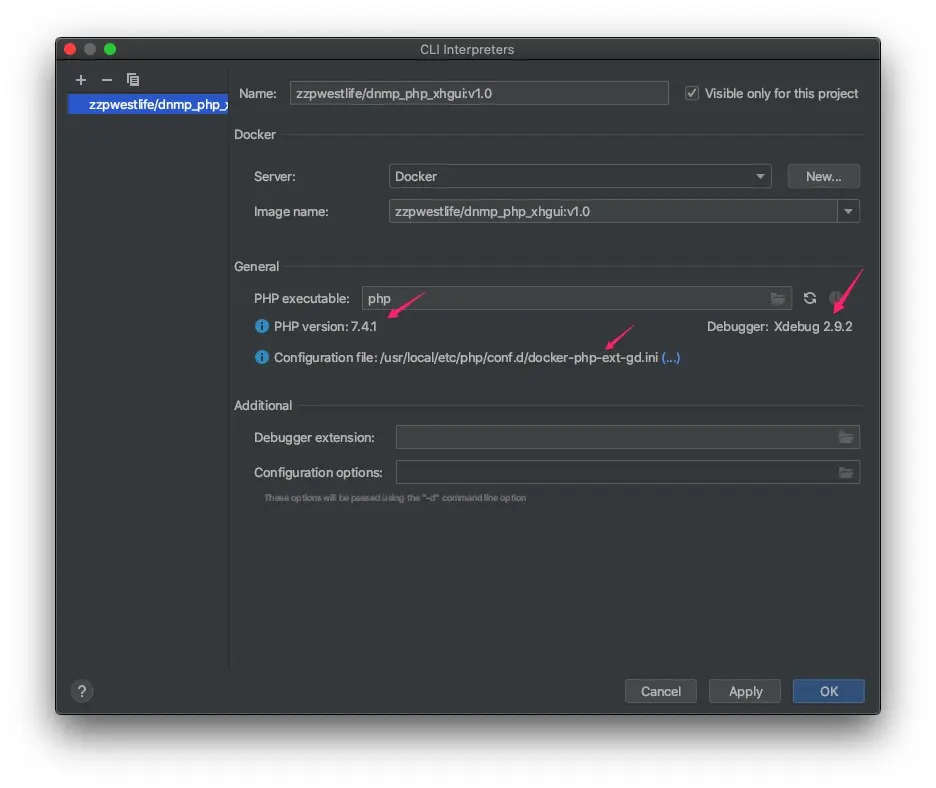Click the Cancel button
The width and height of the screenshot is (936, 788).
pyautogui.click(x=661, y=691)
